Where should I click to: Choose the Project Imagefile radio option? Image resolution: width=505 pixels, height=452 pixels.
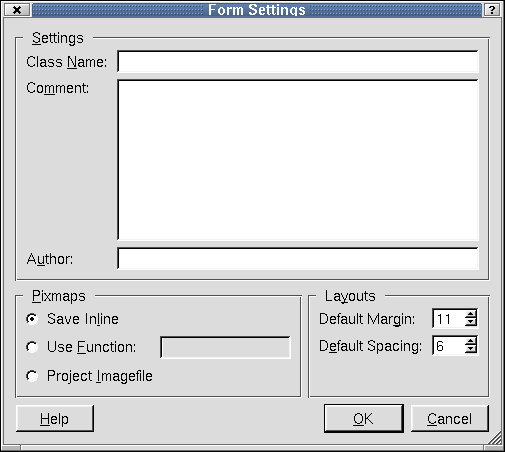click(32, 376)
